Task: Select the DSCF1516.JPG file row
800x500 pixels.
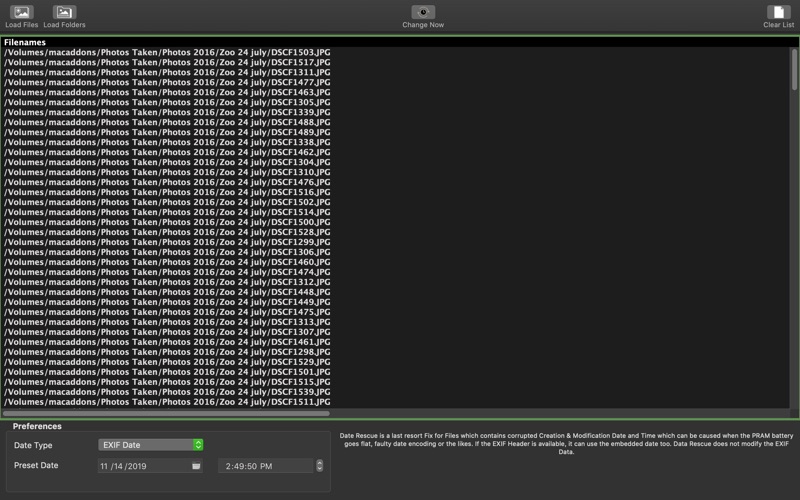Action: [396, 192]
